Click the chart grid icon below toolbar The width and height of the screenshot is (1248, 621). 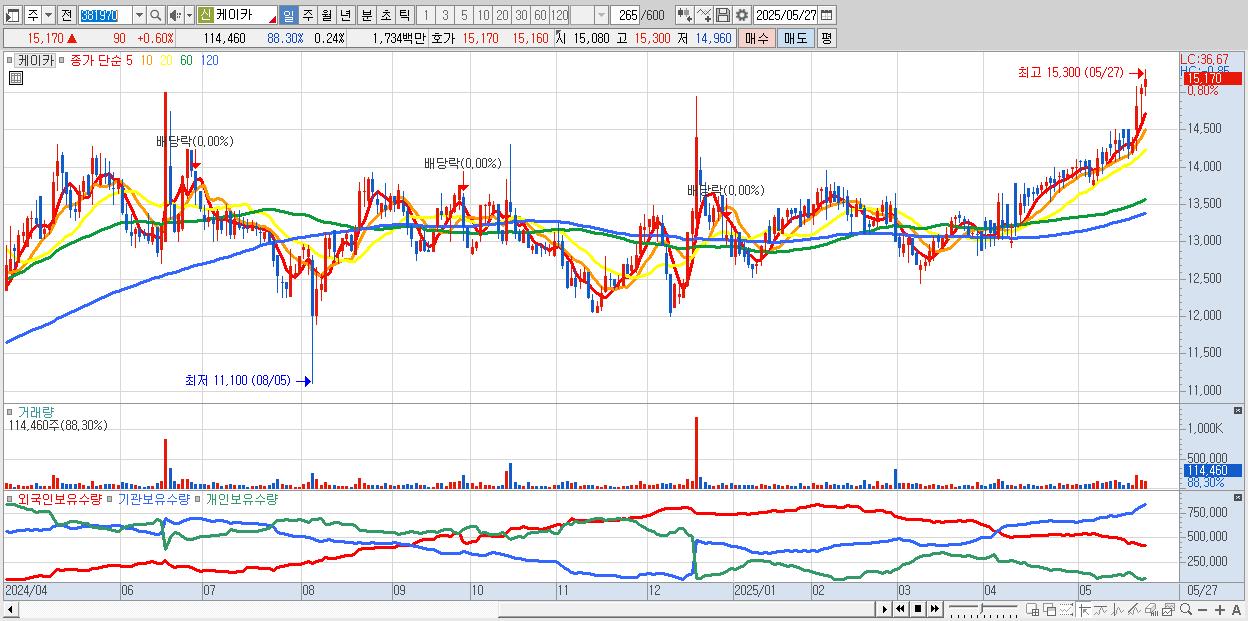tap(15, 78)
